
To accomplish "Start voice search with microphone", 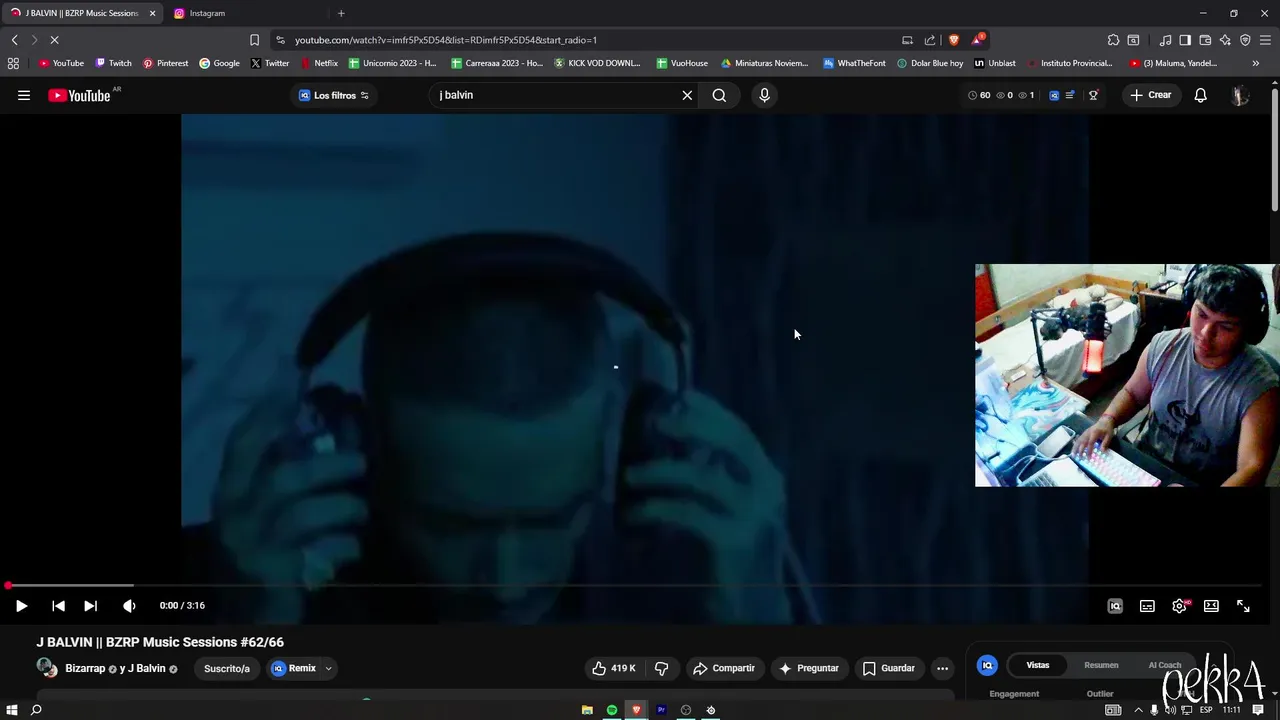I will pos(764,95).
